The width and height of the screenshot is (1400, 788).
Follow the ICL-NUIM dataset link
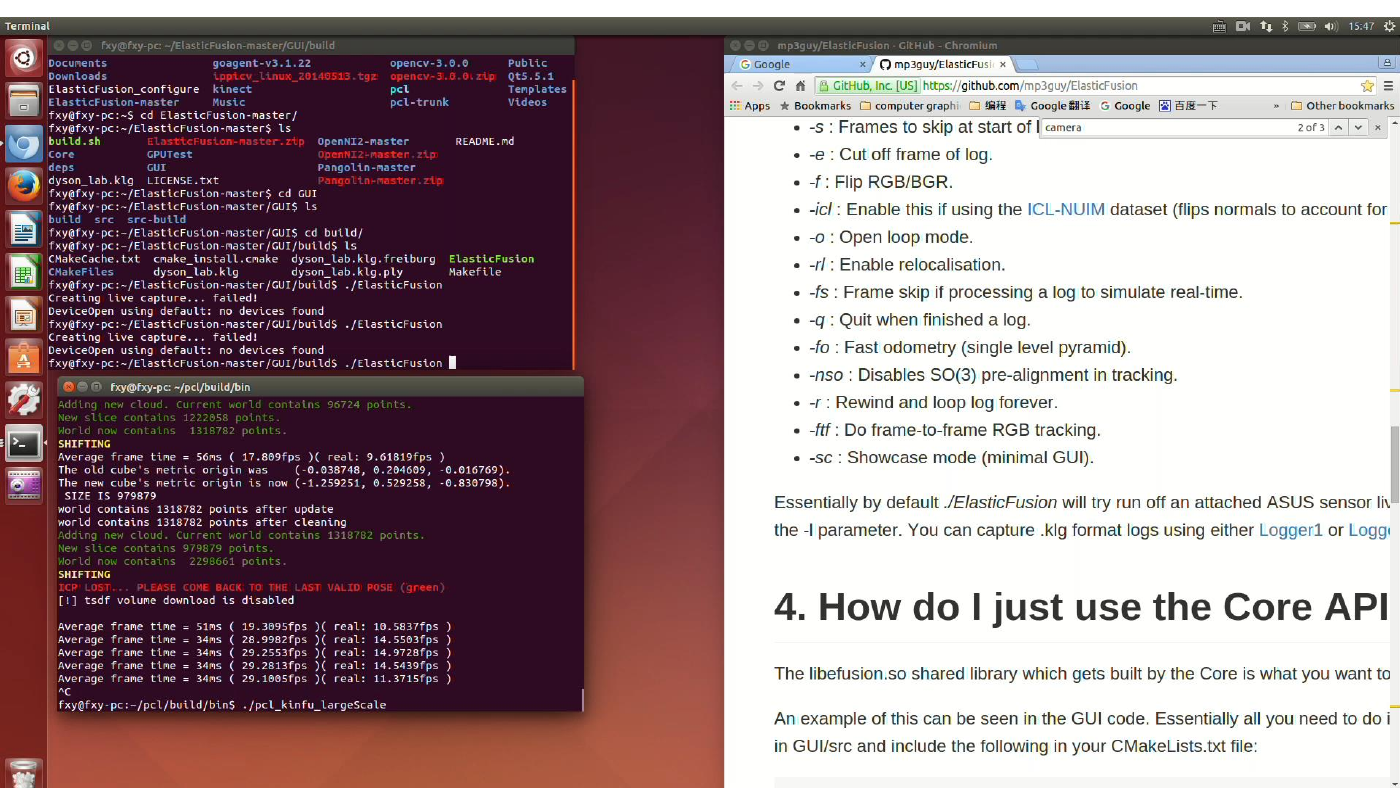pos(1065,209)
